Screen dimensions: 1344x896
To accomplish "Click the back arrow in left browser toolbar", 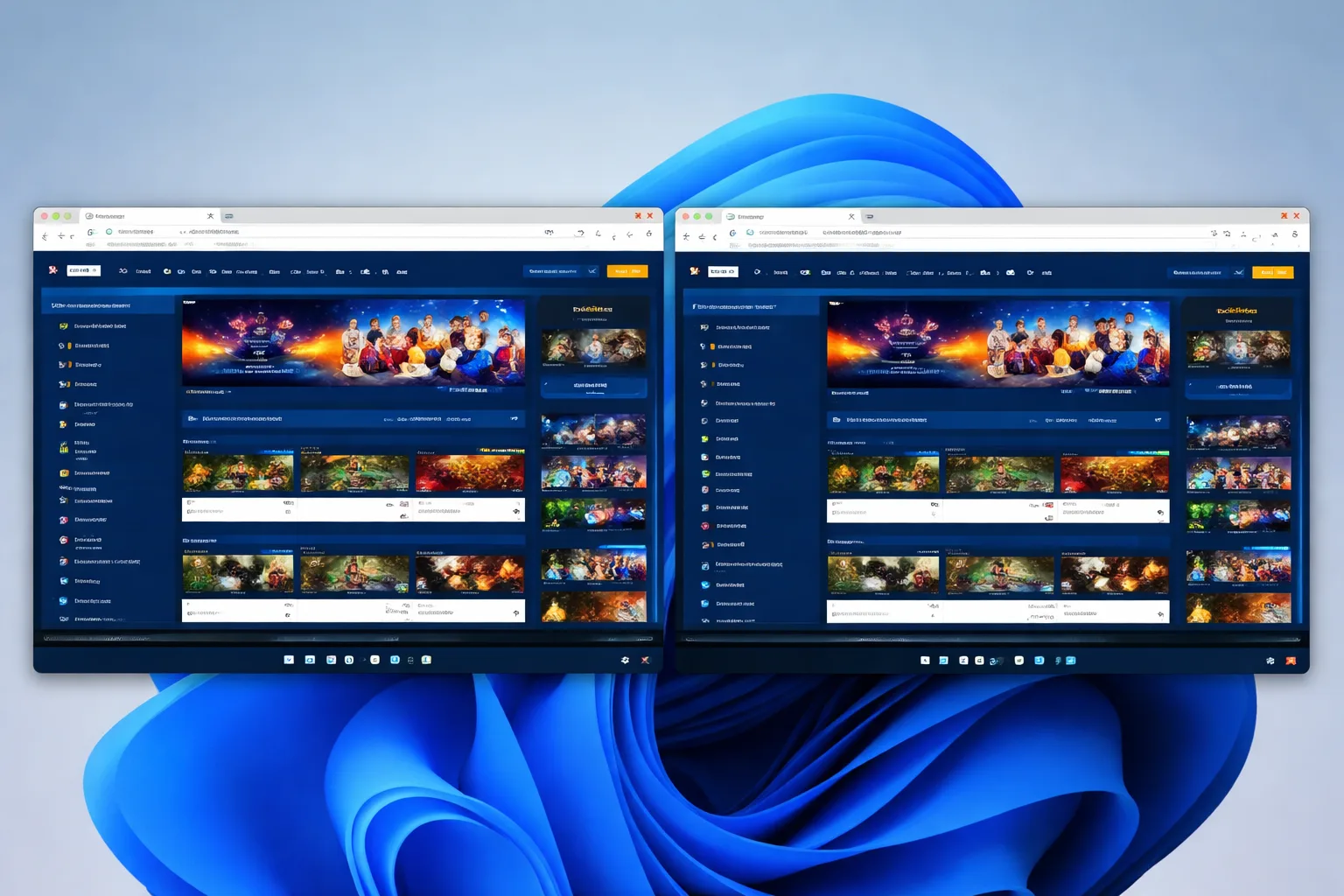I will click(x=45, y=236).
